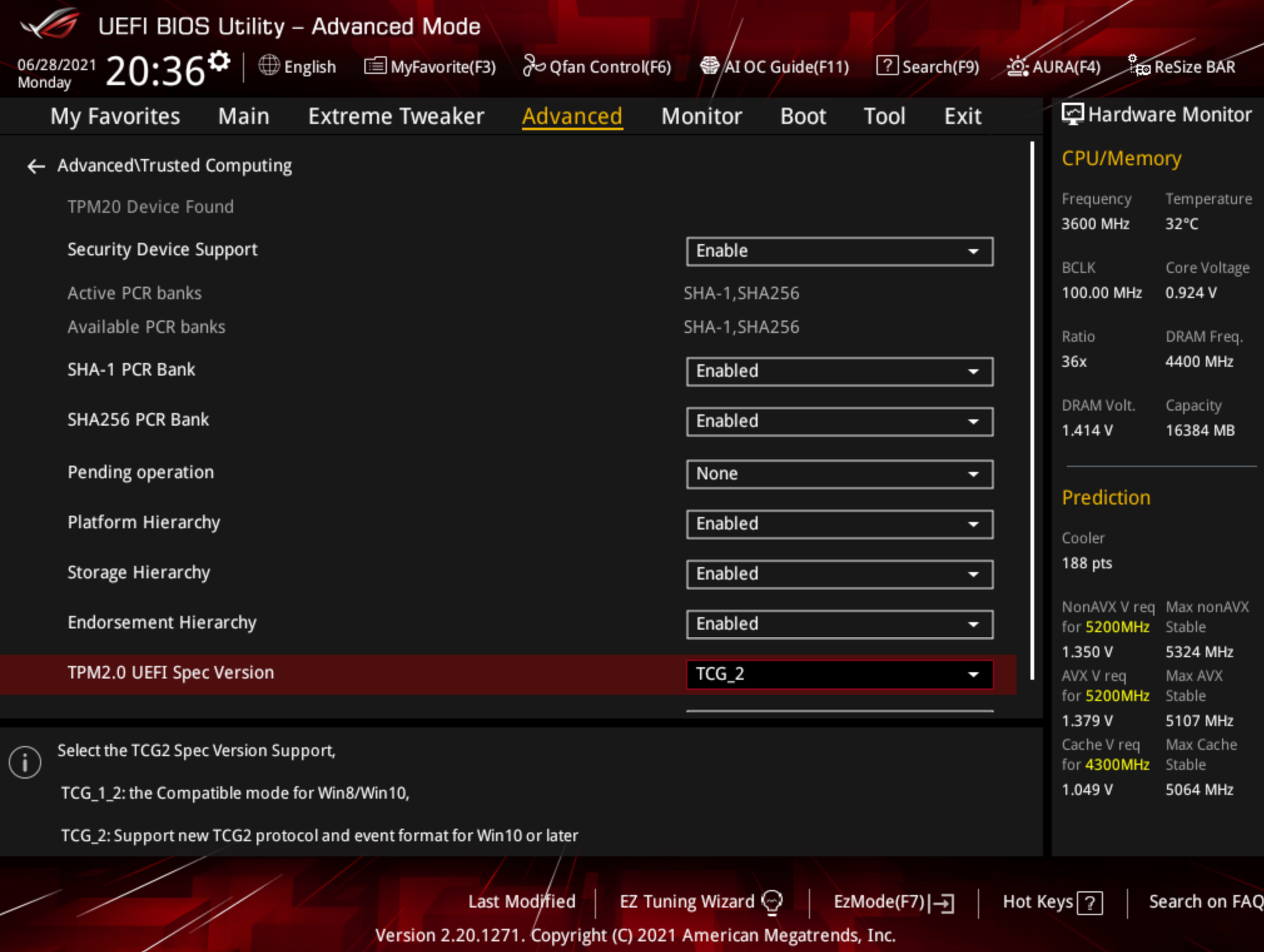This screenshot has width=1264, height=952.
Task: Click the ROG logo
Action: 50,24
